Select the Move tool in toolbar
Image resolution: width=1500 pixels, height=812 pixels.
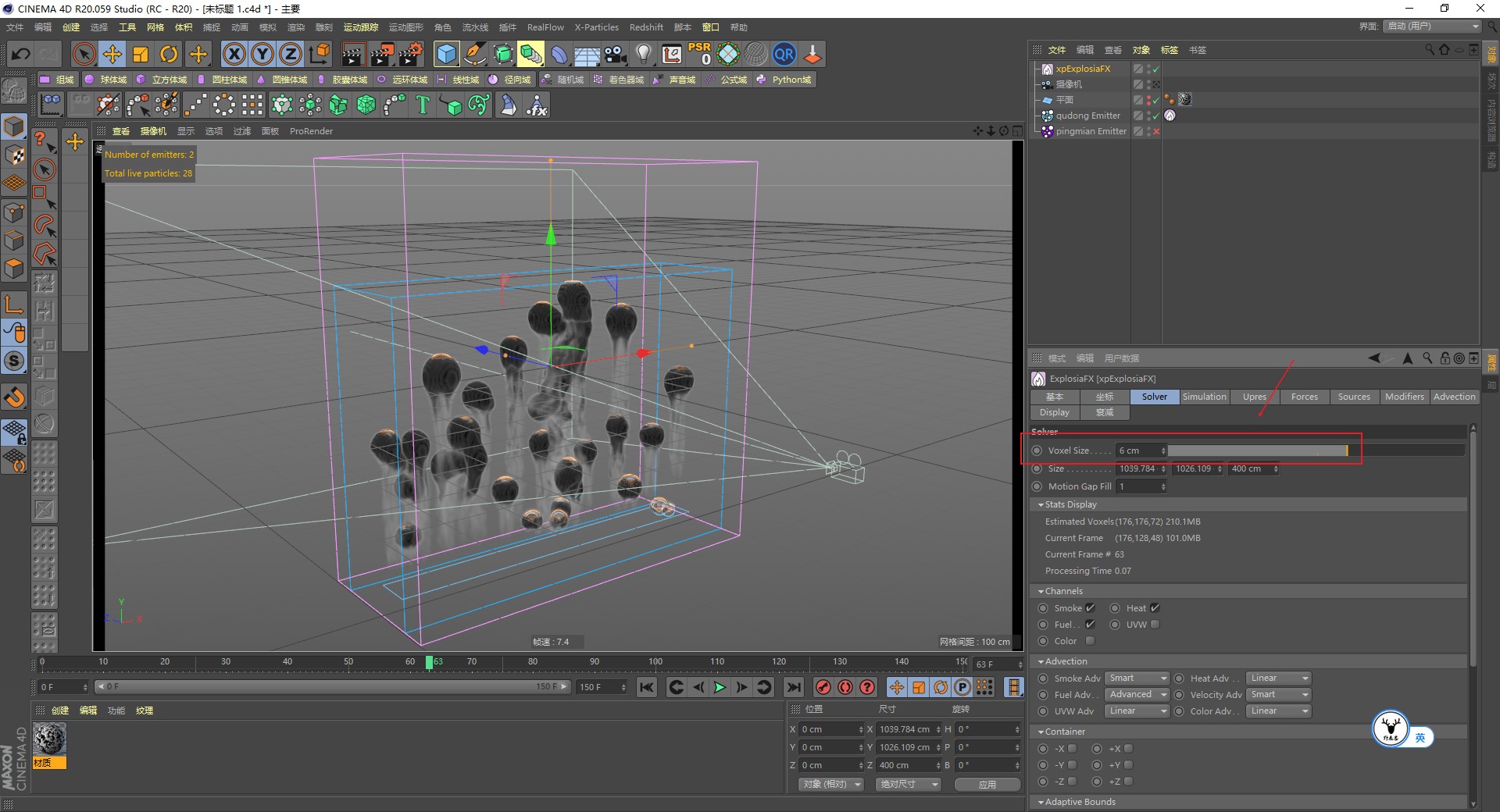(x=112, y=54)
